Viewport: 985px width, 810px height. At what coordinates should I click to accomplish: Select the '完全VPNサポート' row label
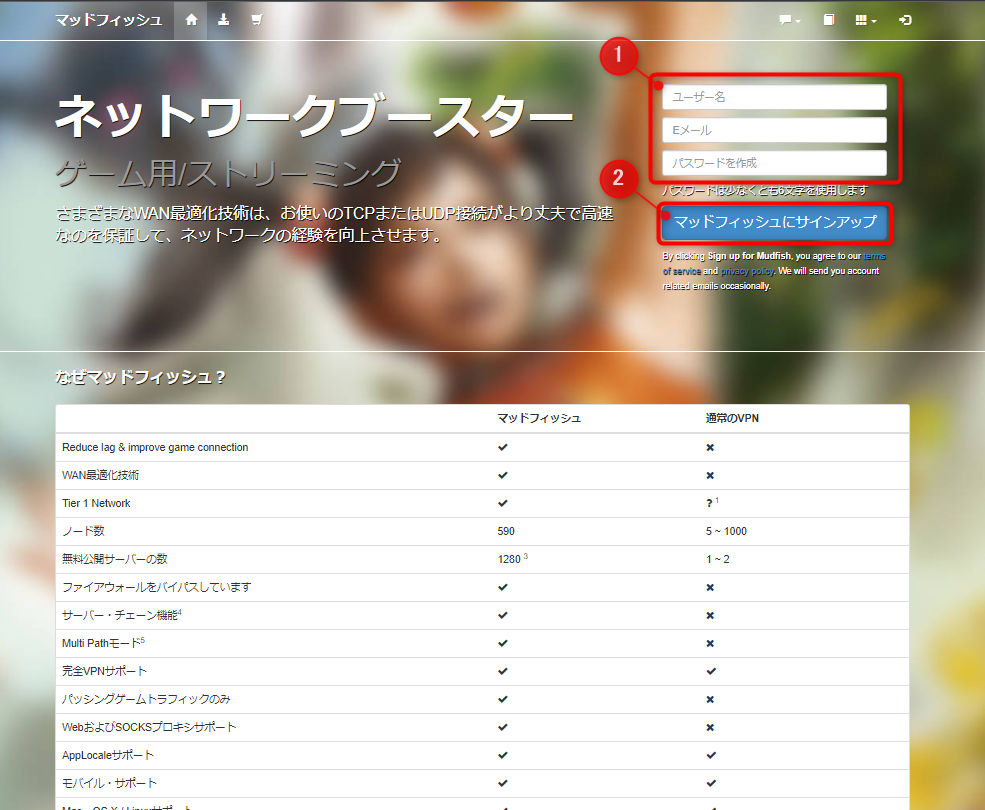(x=104, y=671)
